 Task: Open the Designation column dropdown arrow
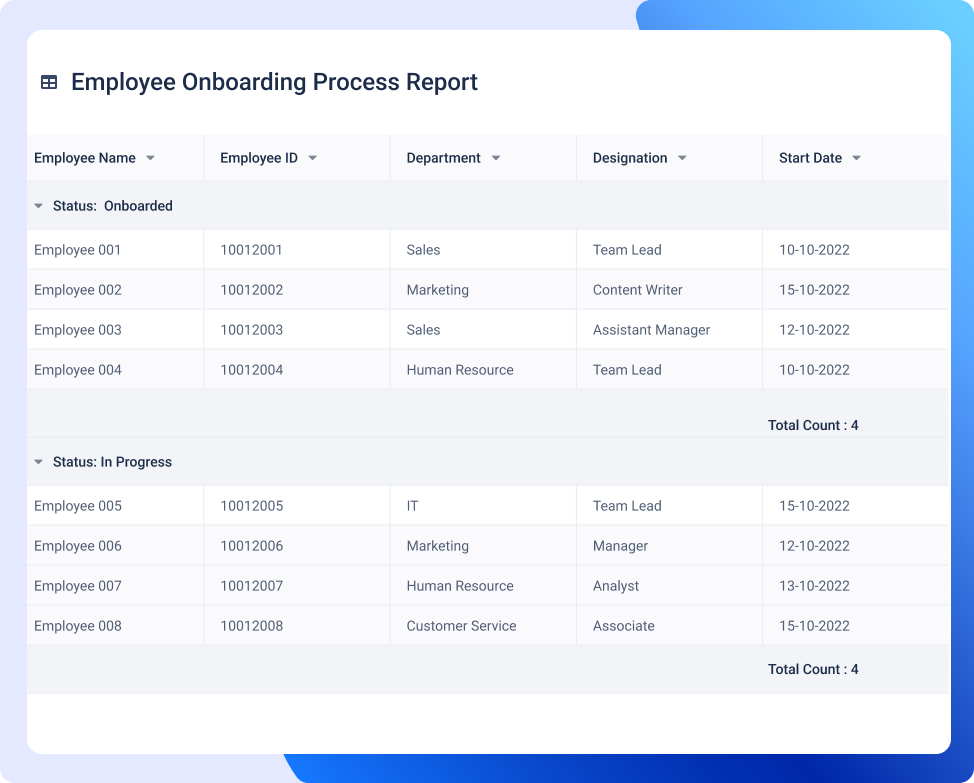click(682, 158)
